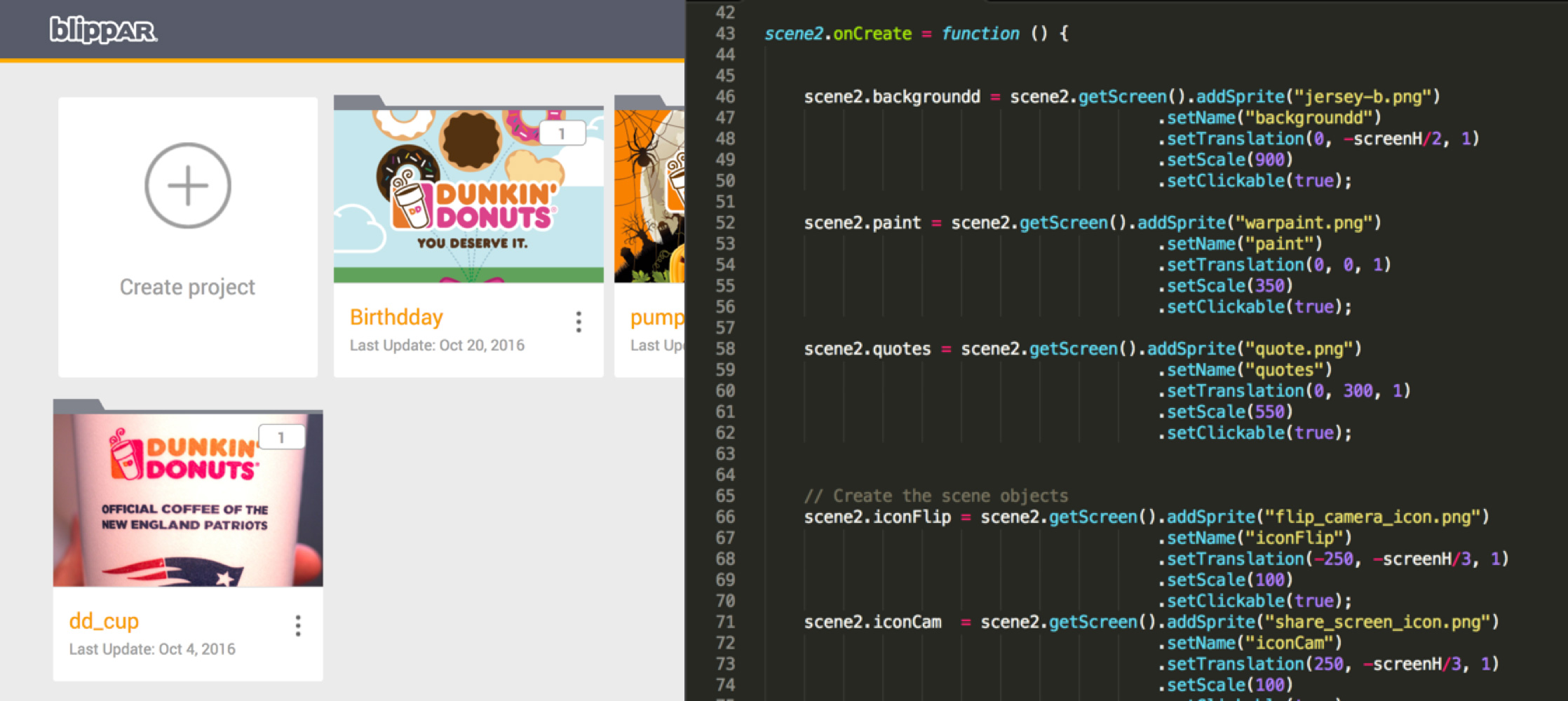Open the Birthdday project title link
The width and height of the screenshot is (1568, 701).
pyautogui.click(x=396, y=318)
